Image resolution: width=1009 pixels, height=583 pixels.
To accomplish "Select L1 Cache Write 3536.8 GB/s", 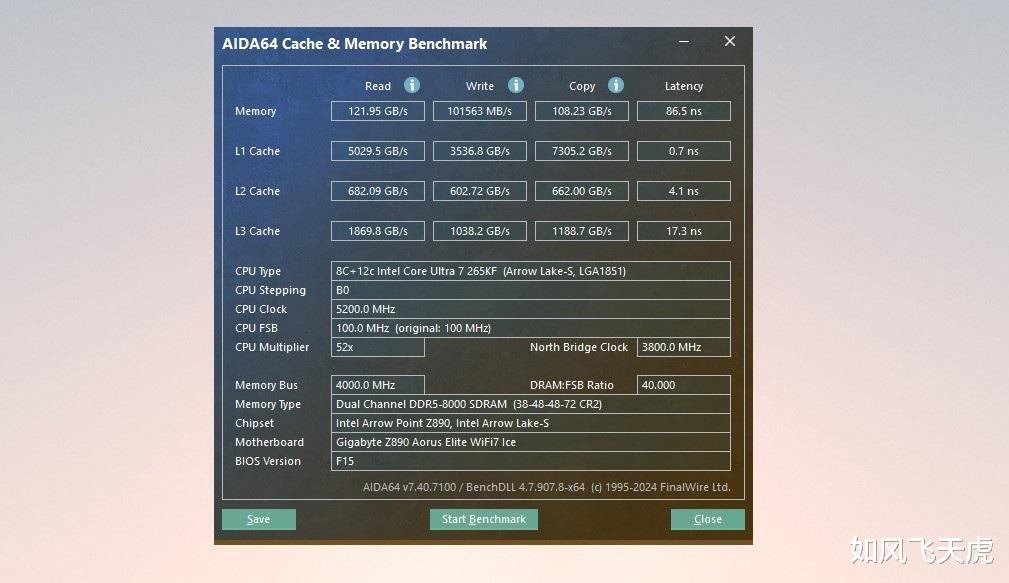I will [x=479, y=151].
